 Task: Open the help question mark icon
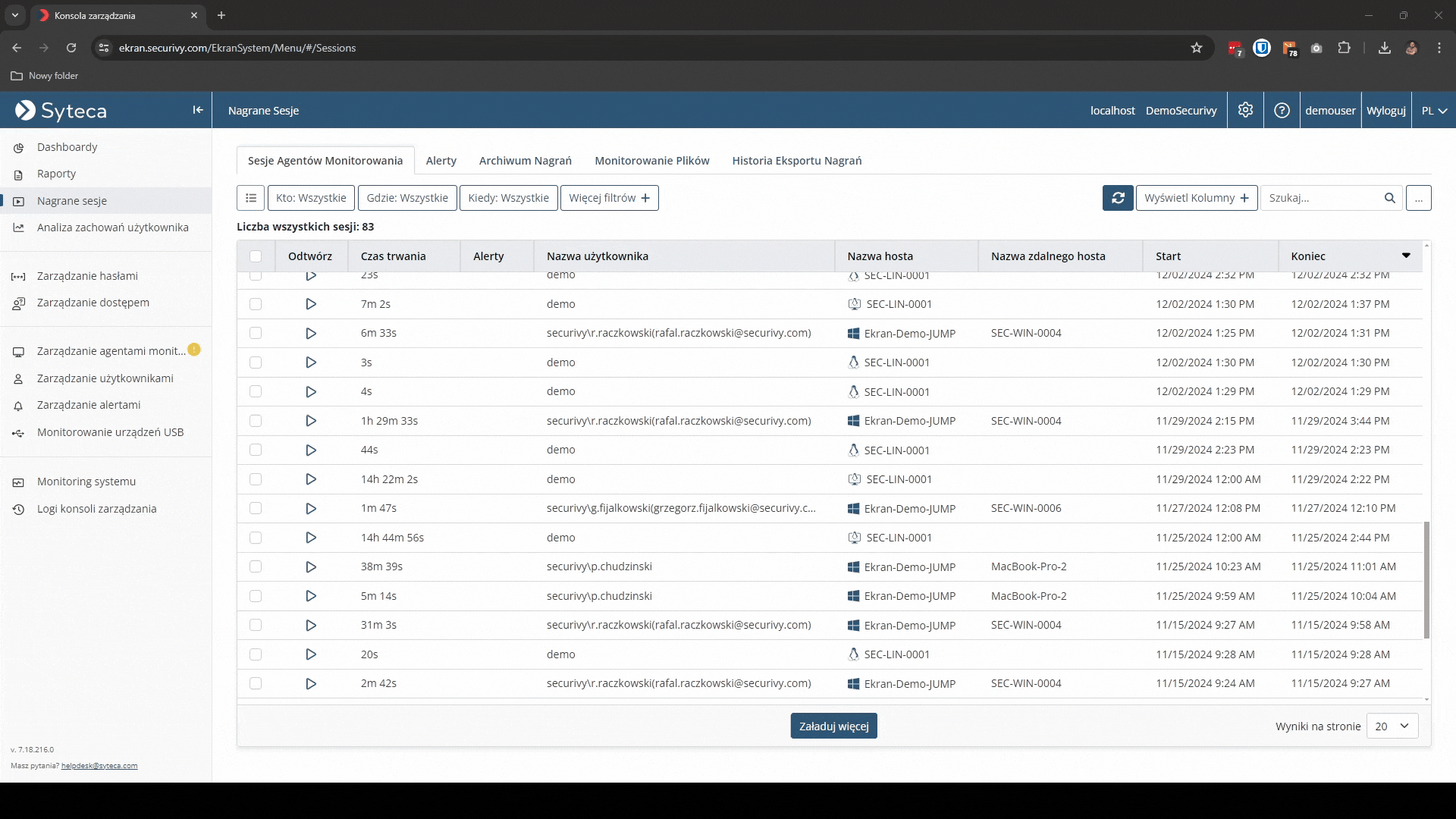(x=1282, y=110)
